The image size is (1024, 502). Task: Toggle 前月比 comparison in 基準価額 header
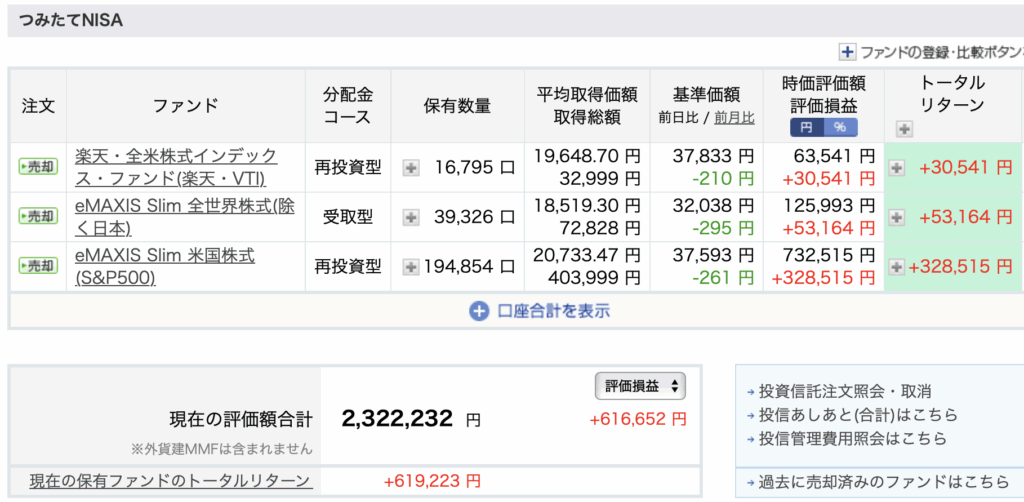pos(734,118)
